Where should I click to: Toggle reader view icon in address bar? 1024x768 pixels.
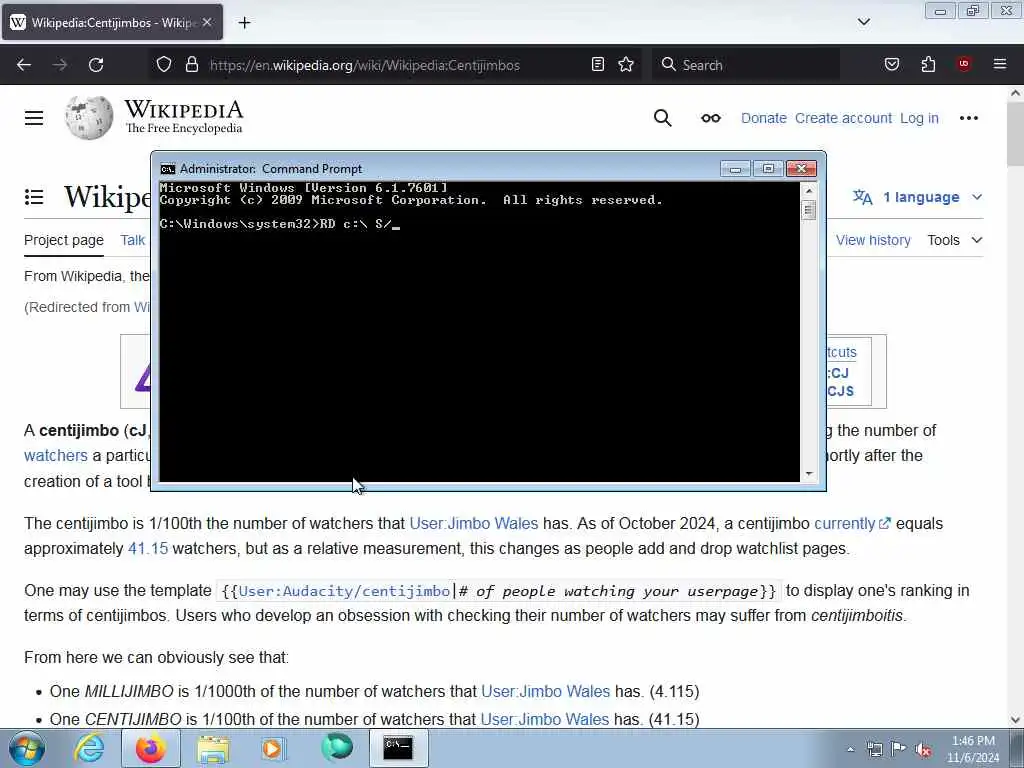tap(598, 64)
